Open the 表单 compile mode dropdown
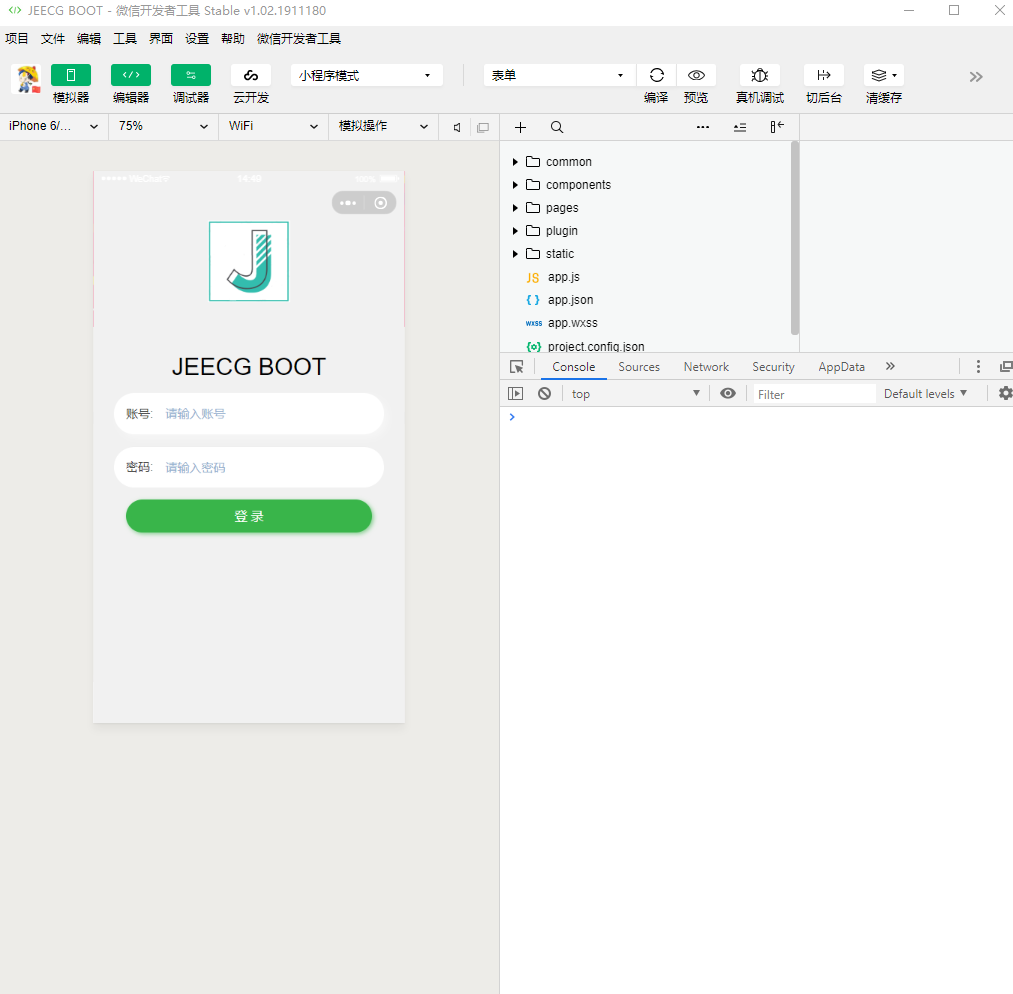This screenshot has width=1013, height=994. coord(558,75)
